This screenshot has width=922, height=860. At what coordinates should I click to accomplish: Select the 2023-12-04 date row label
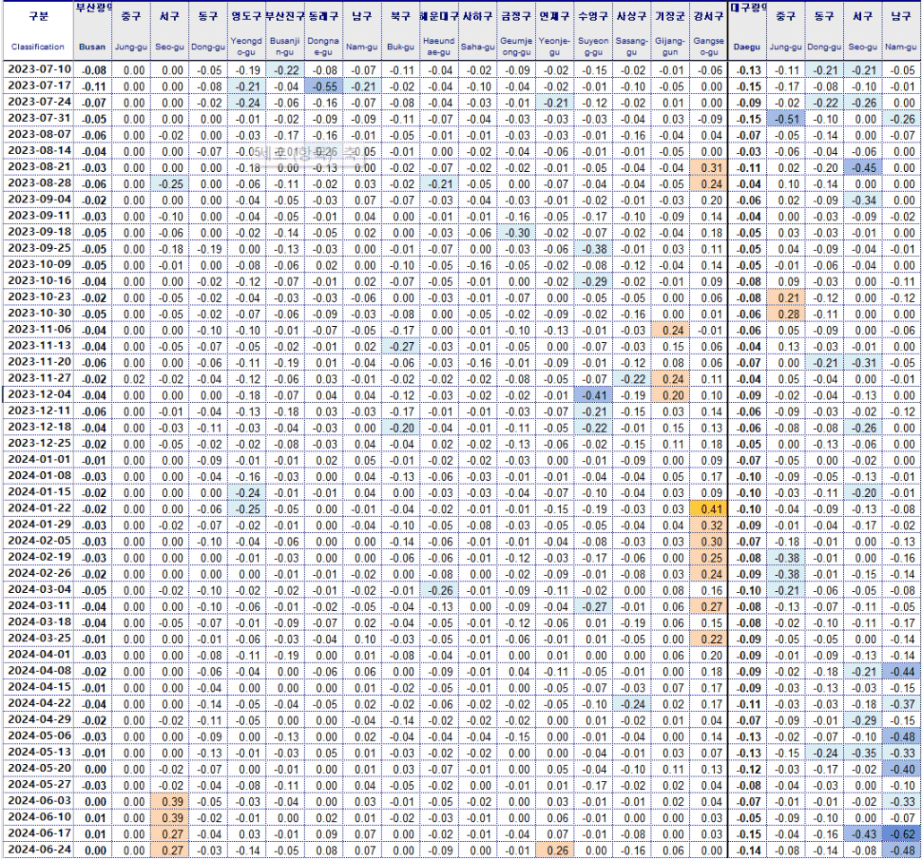pos(39,394)
